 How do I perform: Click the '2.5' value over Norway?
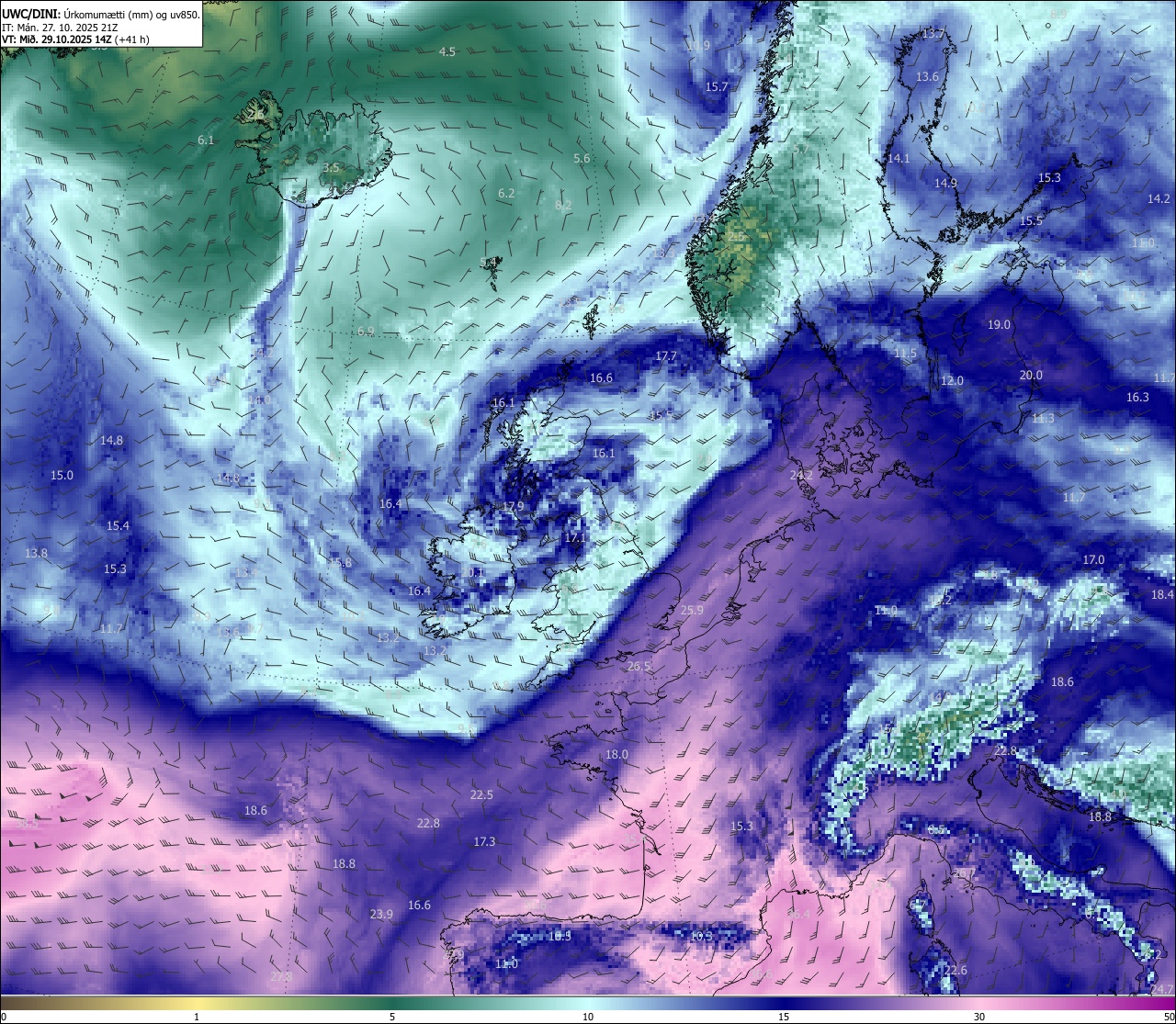(x=736, y=237)
